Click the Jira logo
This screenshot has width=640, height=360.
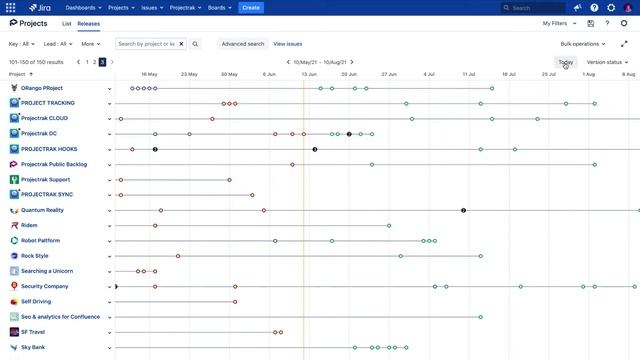40,7
